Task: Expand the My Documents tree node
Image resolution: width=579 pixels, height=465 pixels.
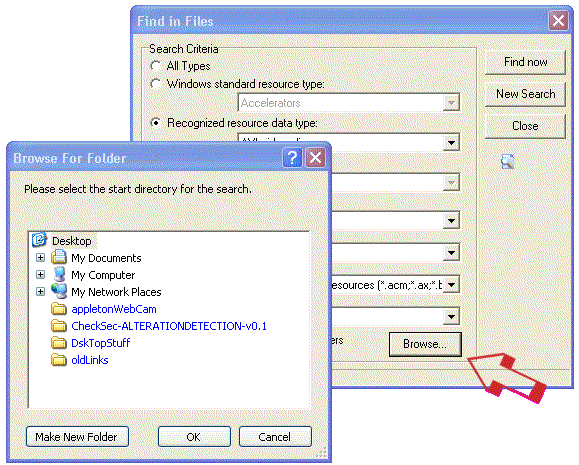Action: tap(41, 257)
